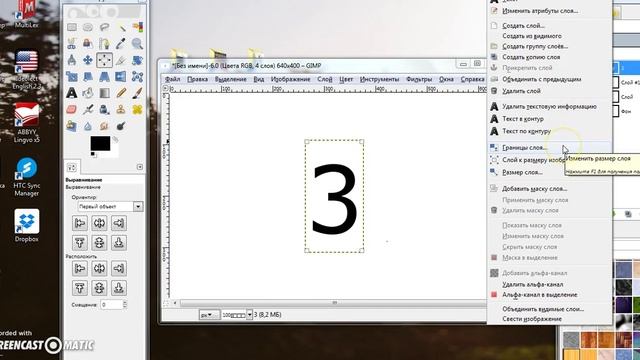Select the Ellipse Select tool
Viewport: 640px width, 360px height.
pos(88,27)
